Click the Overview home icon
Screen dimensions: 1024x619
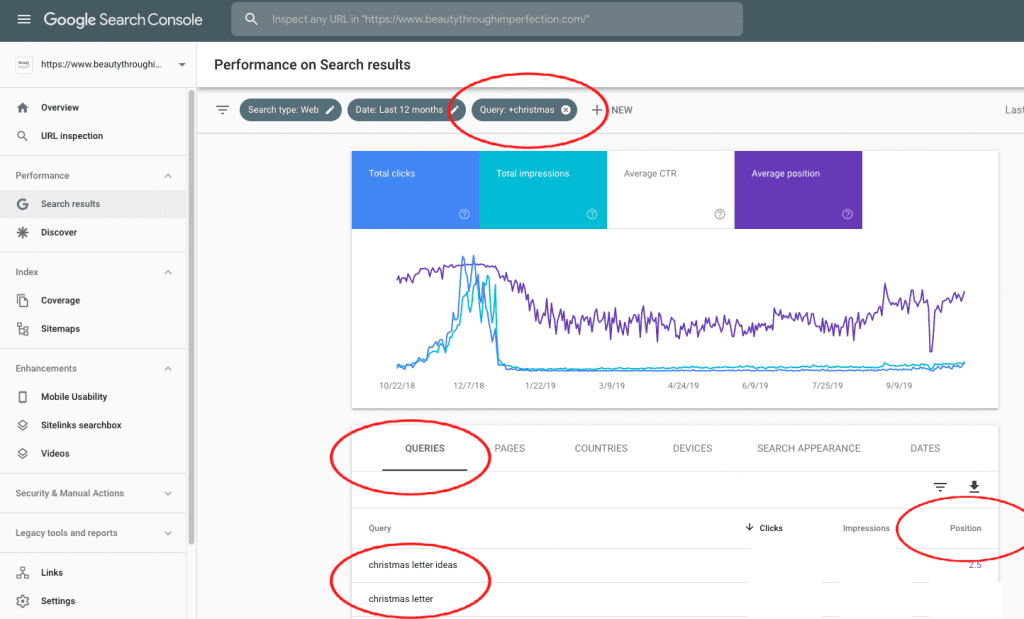point(22,107)
